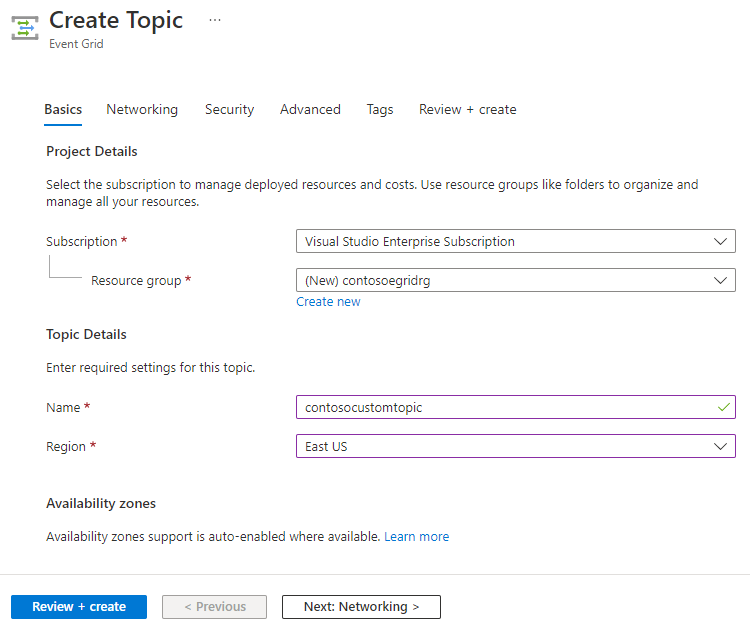
Task: Click the Next: Networking button
Action: point(361,607)
